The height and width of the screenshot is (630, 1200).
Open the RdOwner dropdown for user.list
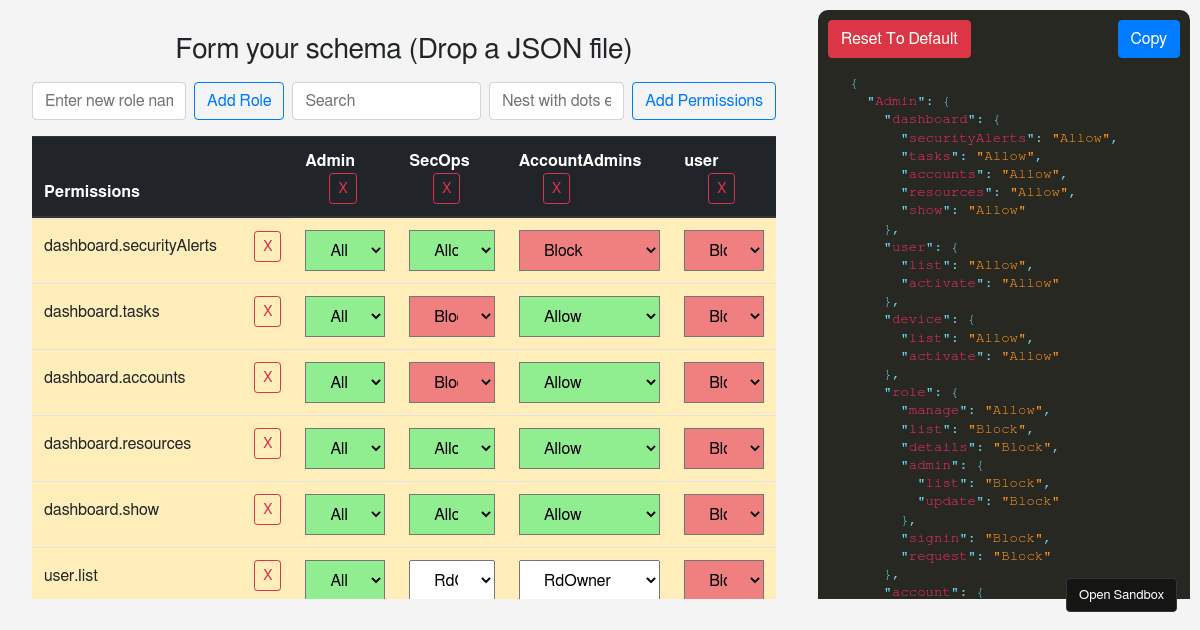[589, 580]
